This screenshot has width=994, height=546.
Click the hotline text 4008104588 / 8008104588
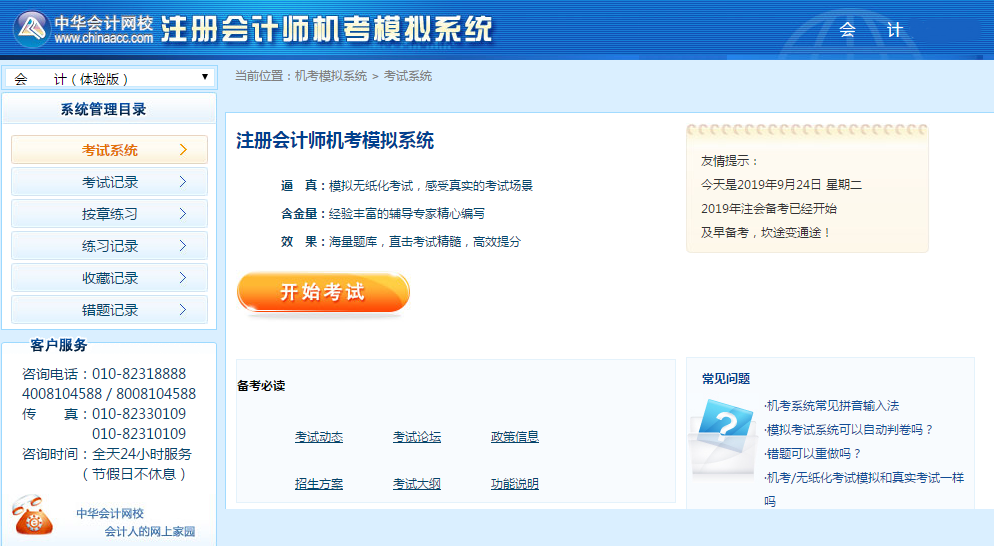pos(109,394)
